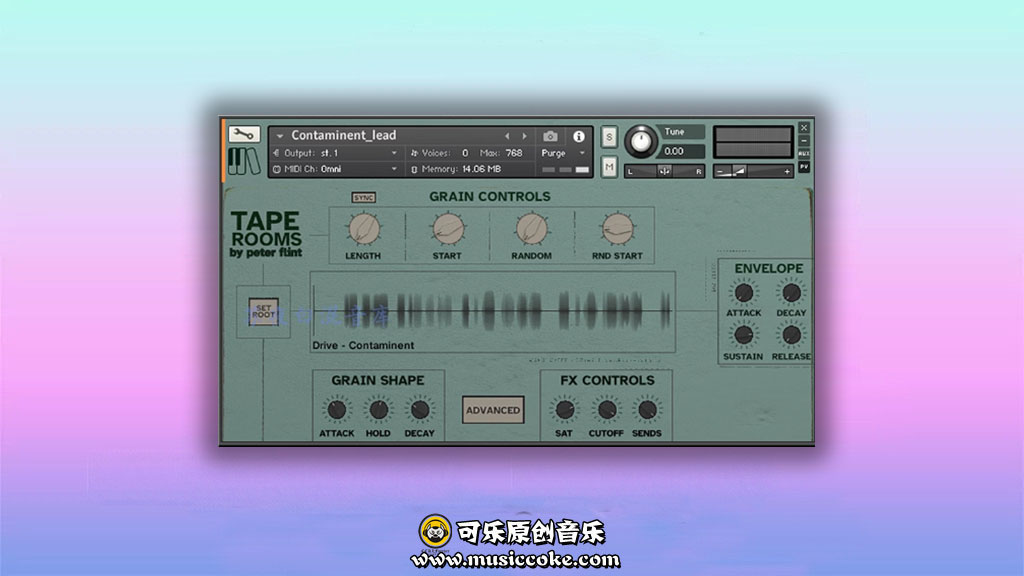Click the Max voices value 768
The image size is (1024, 576).
coord(514,153)
